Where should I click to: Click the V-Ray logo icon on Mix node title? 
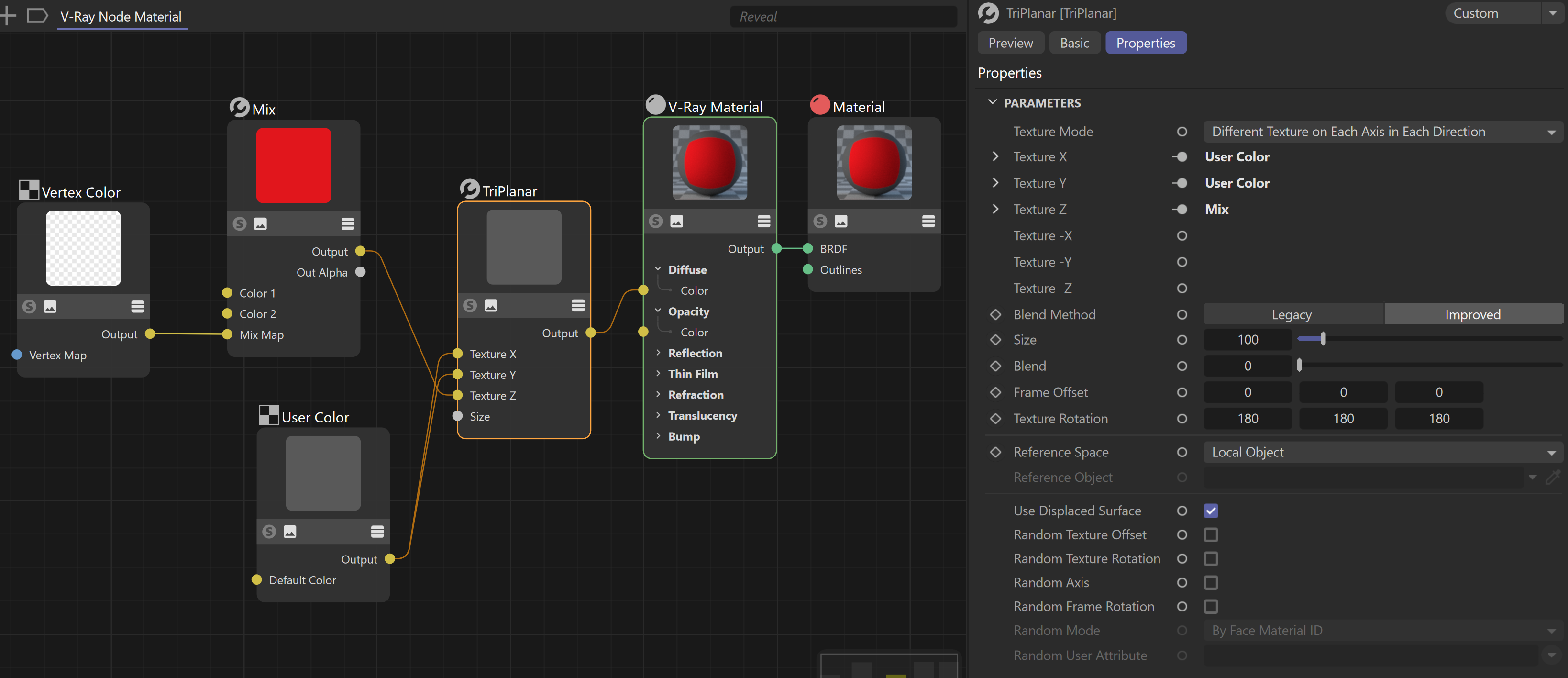[239, 107]
